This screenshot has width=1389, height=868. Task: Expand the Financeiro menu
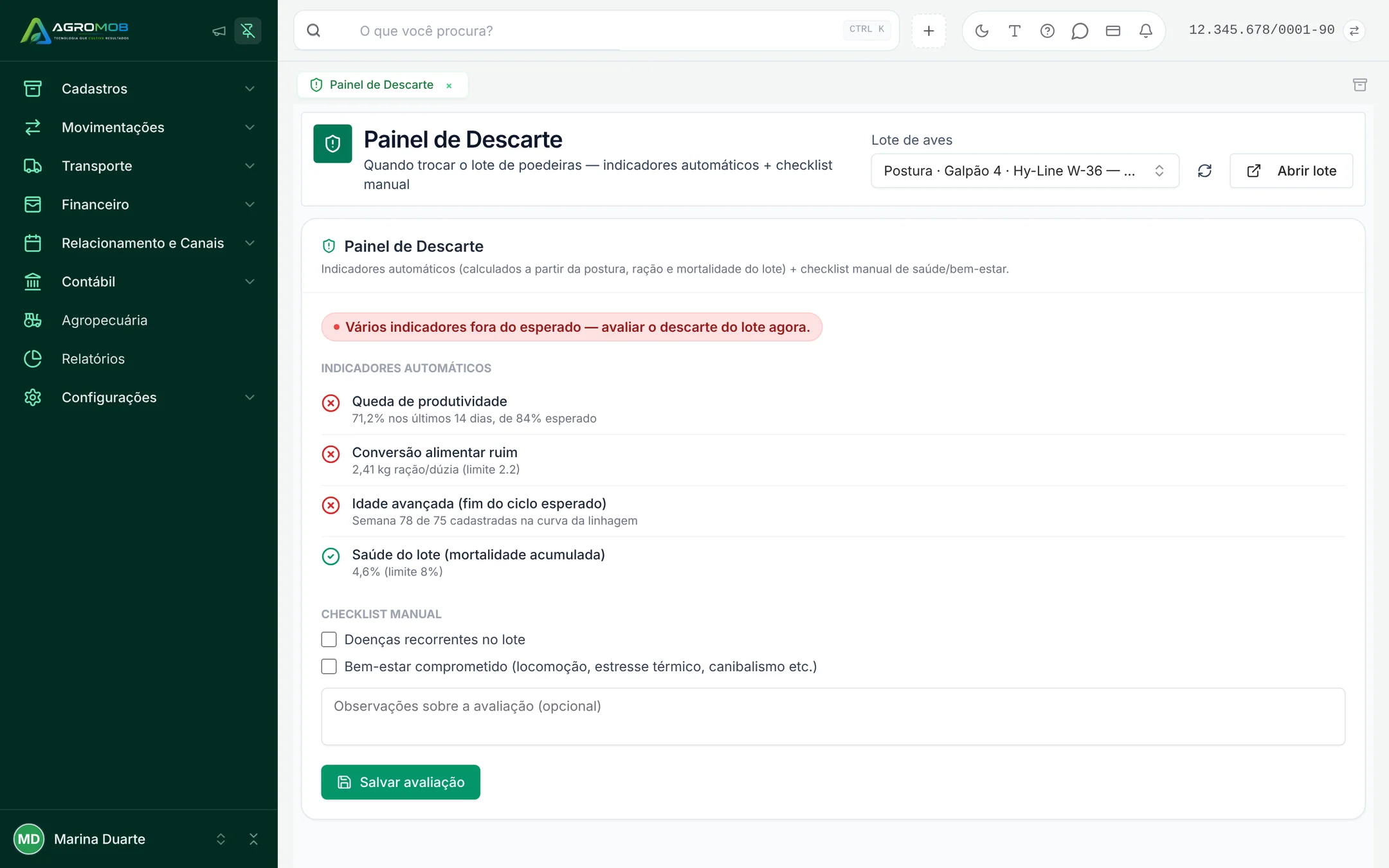[x=139, y=204]
